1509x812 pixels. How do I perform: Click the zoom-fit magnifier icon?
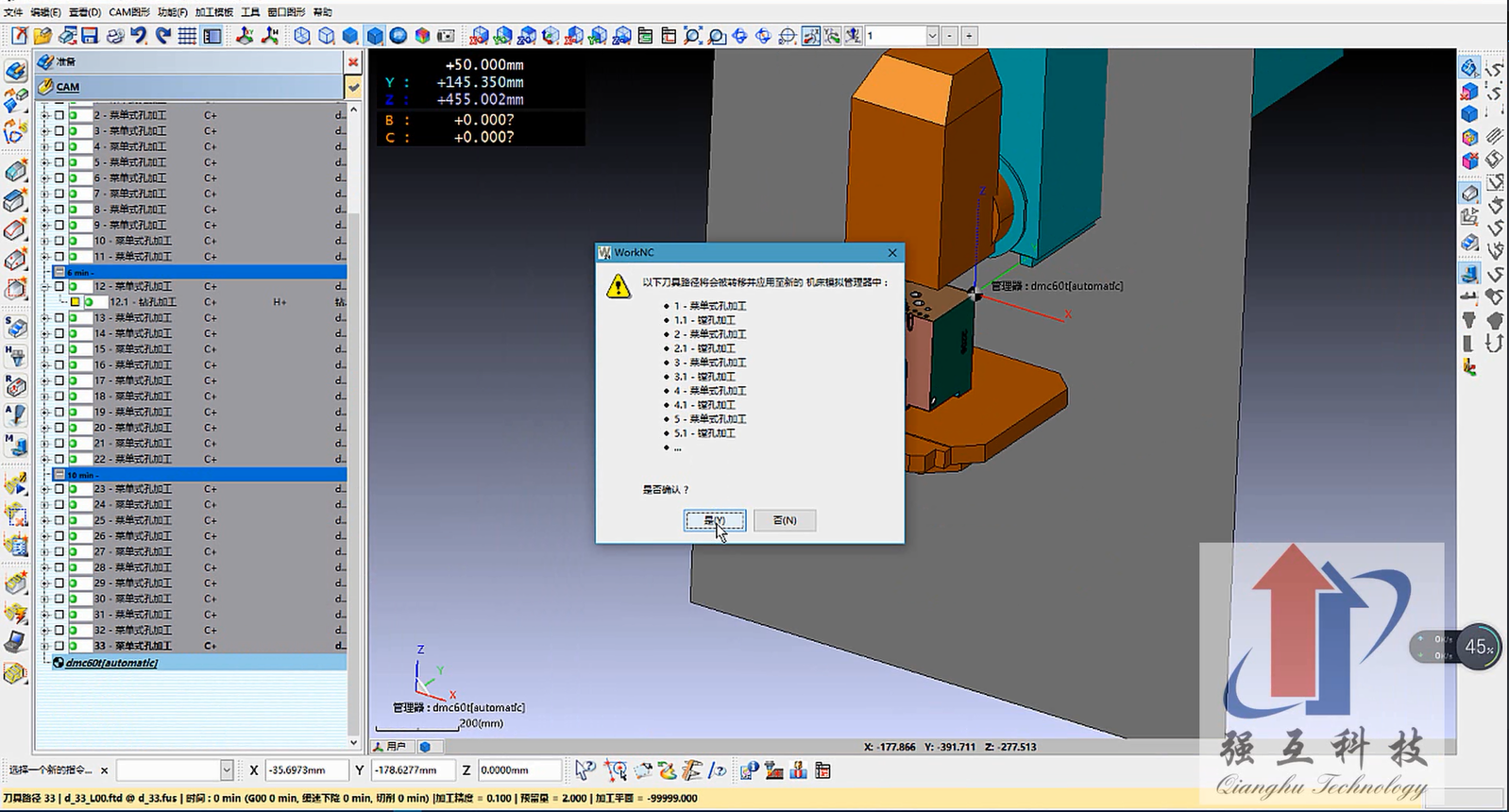tap(692, 36)
